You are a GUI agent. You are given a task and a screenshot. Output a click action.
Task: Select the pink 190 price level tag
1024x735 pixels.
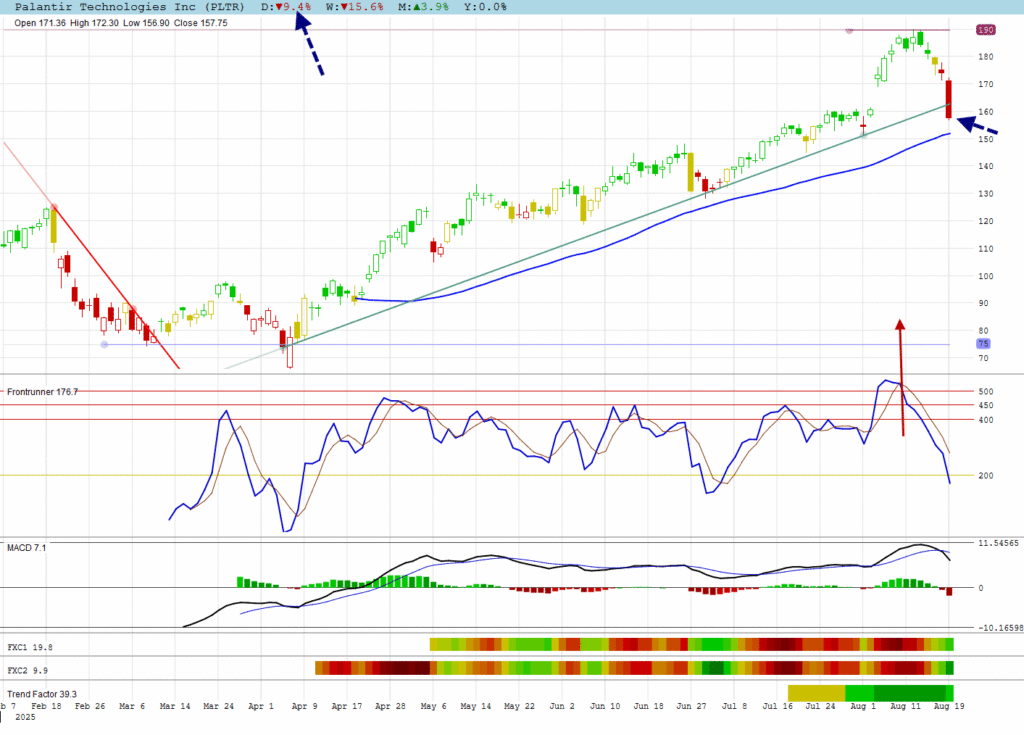[x=985, y=30]
